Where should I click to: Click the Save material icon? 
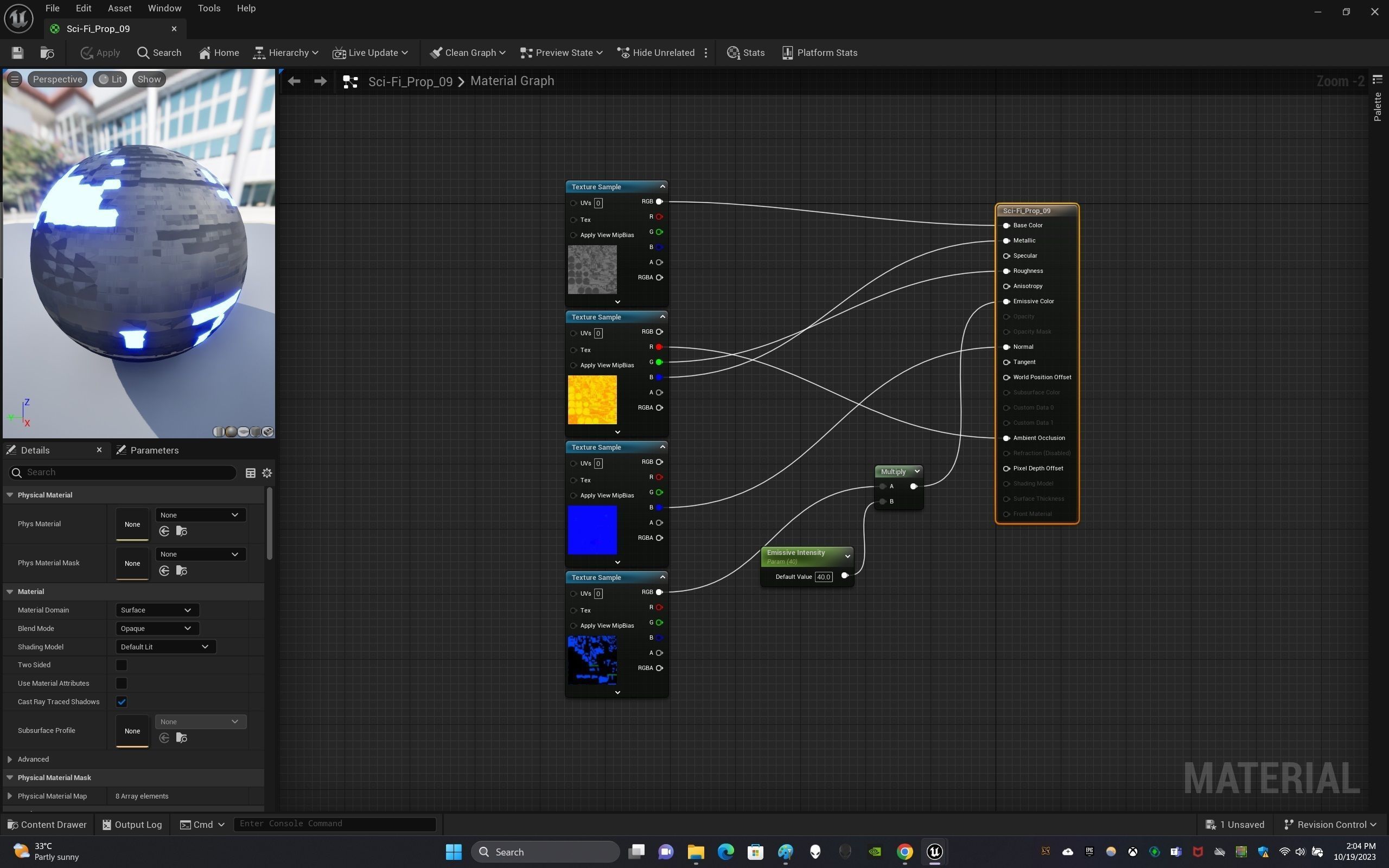tap(17, 53)
